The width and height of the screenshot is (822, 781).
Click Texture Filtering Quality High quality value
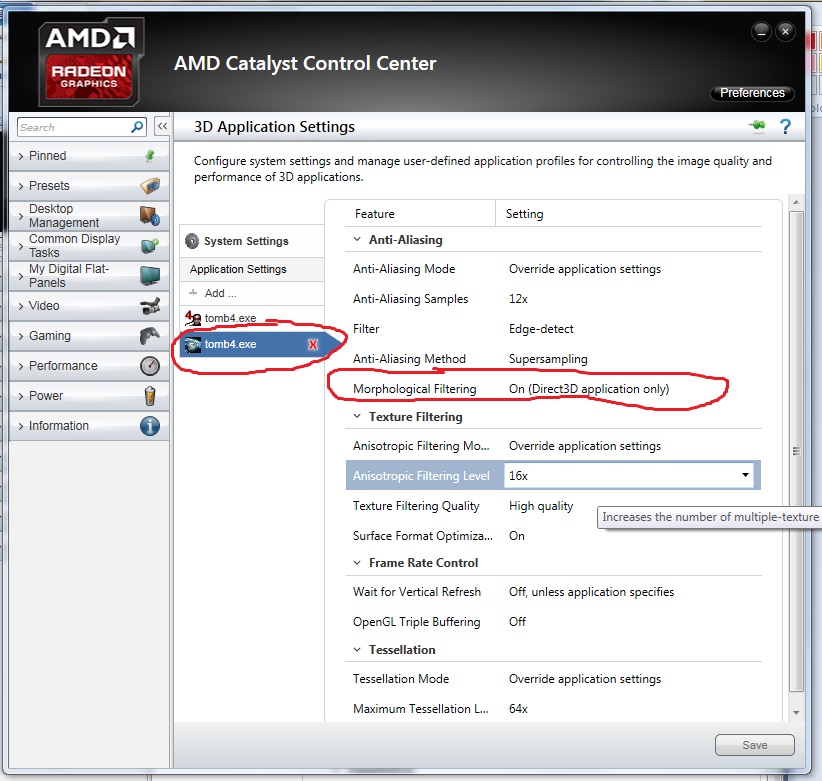[x=541, y=506]
